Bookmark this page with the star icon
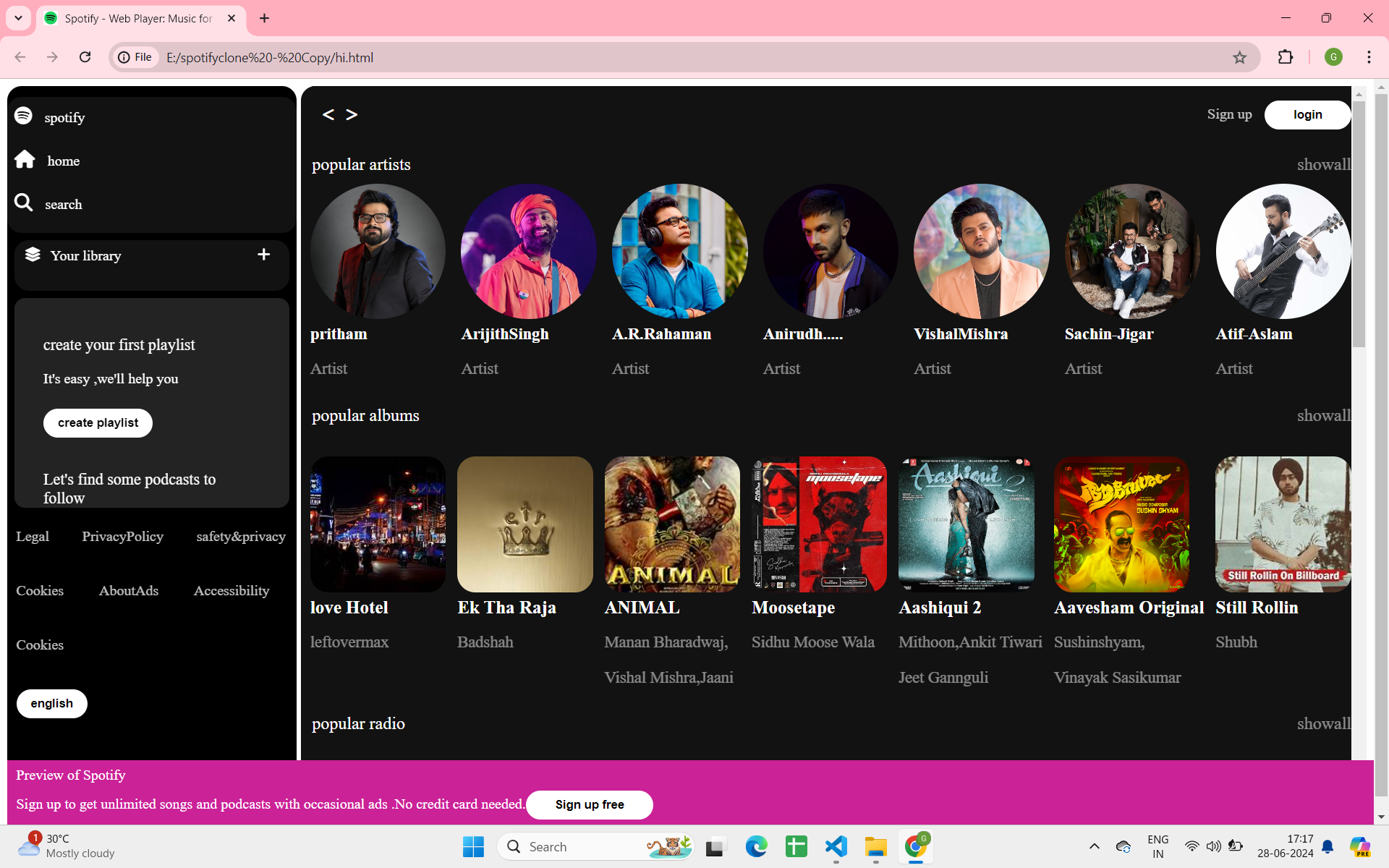 click(x=1239, y=57)
